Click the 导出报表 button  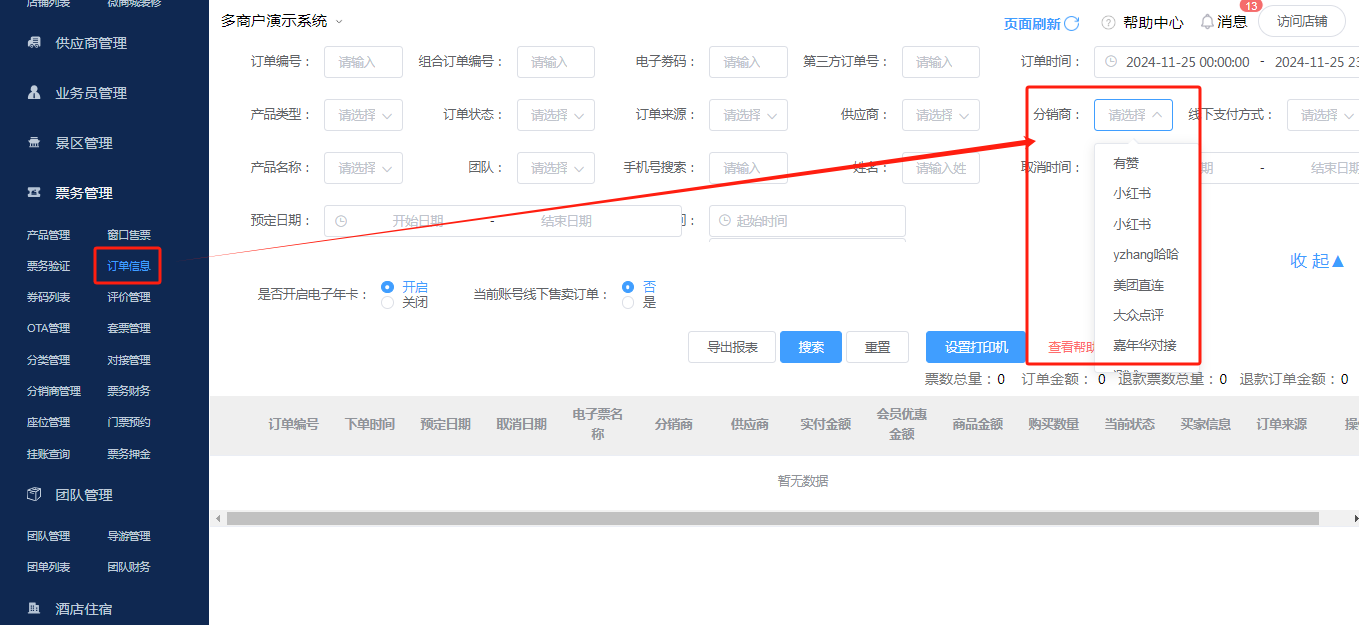732,347
